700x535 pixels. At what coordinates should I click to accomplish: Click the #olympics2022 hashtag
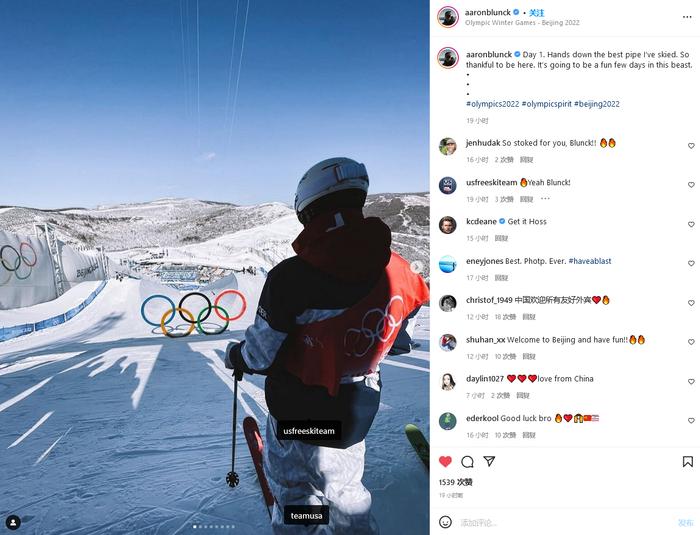point(492,104)
